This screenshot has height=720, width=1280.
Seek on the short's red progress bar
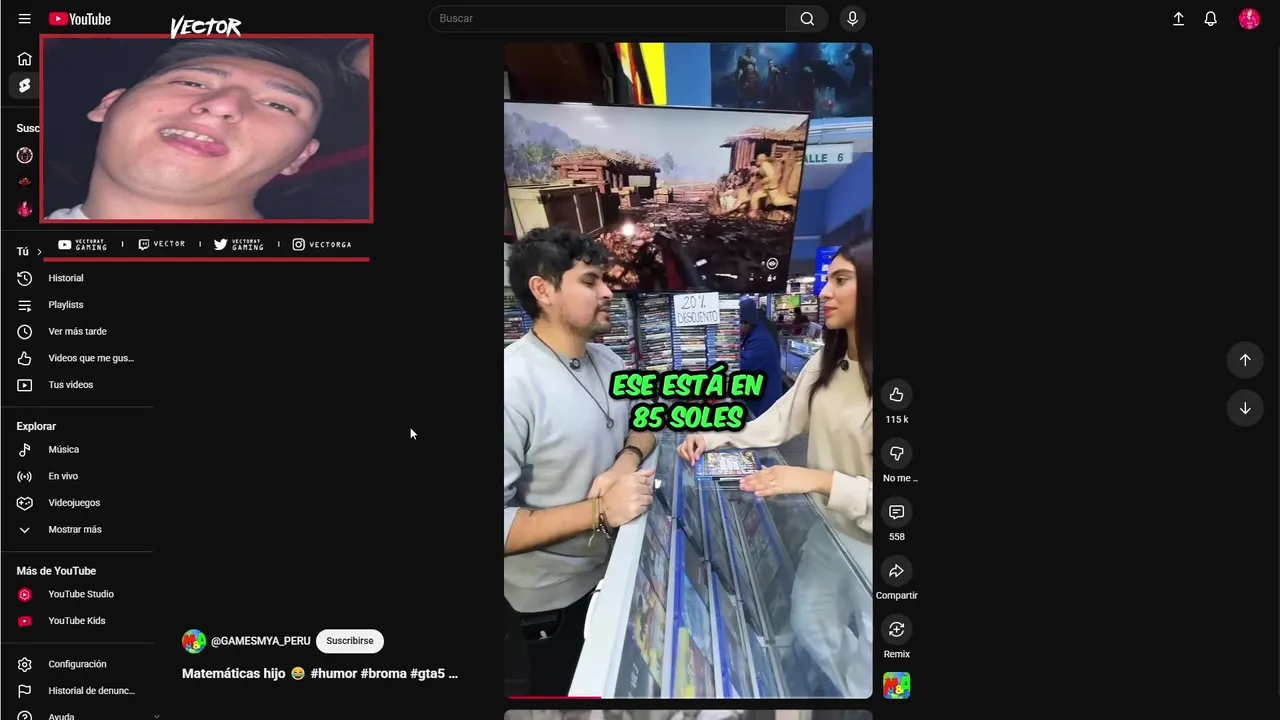[688, 697]
